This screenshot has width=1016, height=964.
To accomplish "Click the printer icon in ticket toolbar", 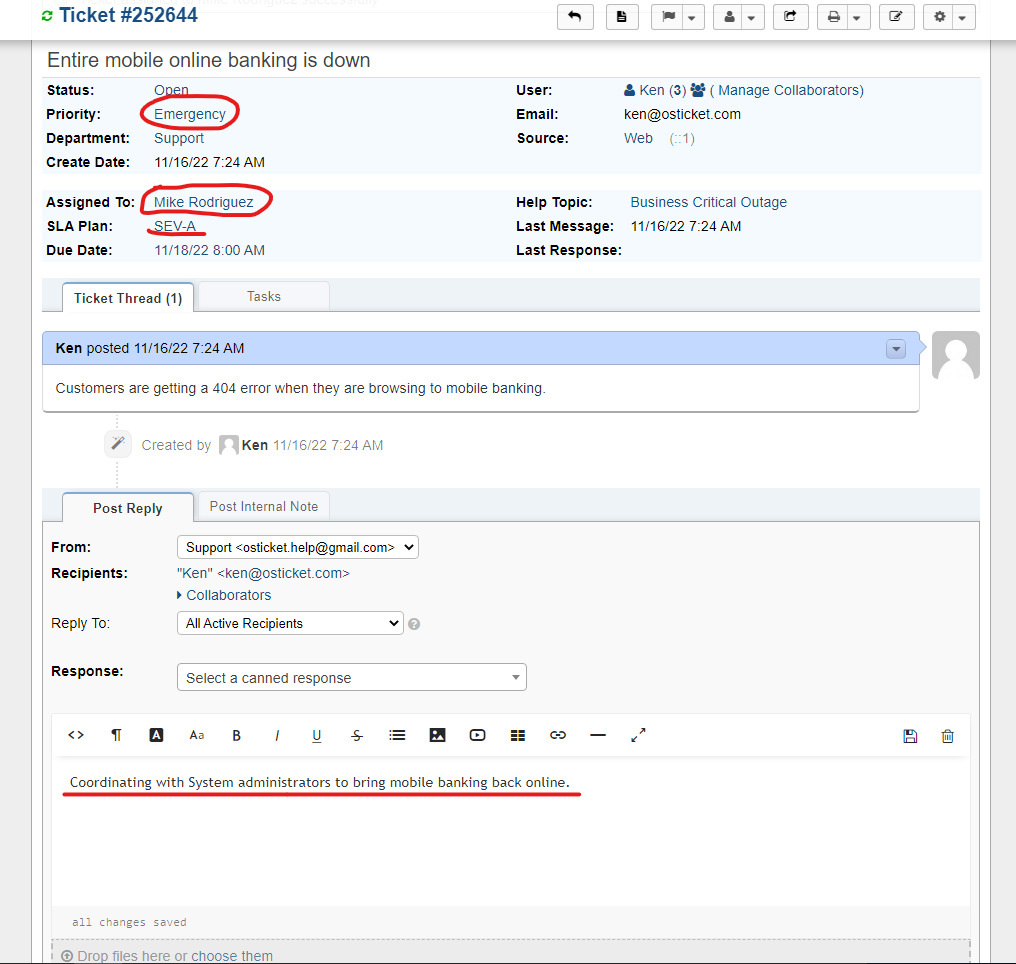I will (x=833, y=17).
